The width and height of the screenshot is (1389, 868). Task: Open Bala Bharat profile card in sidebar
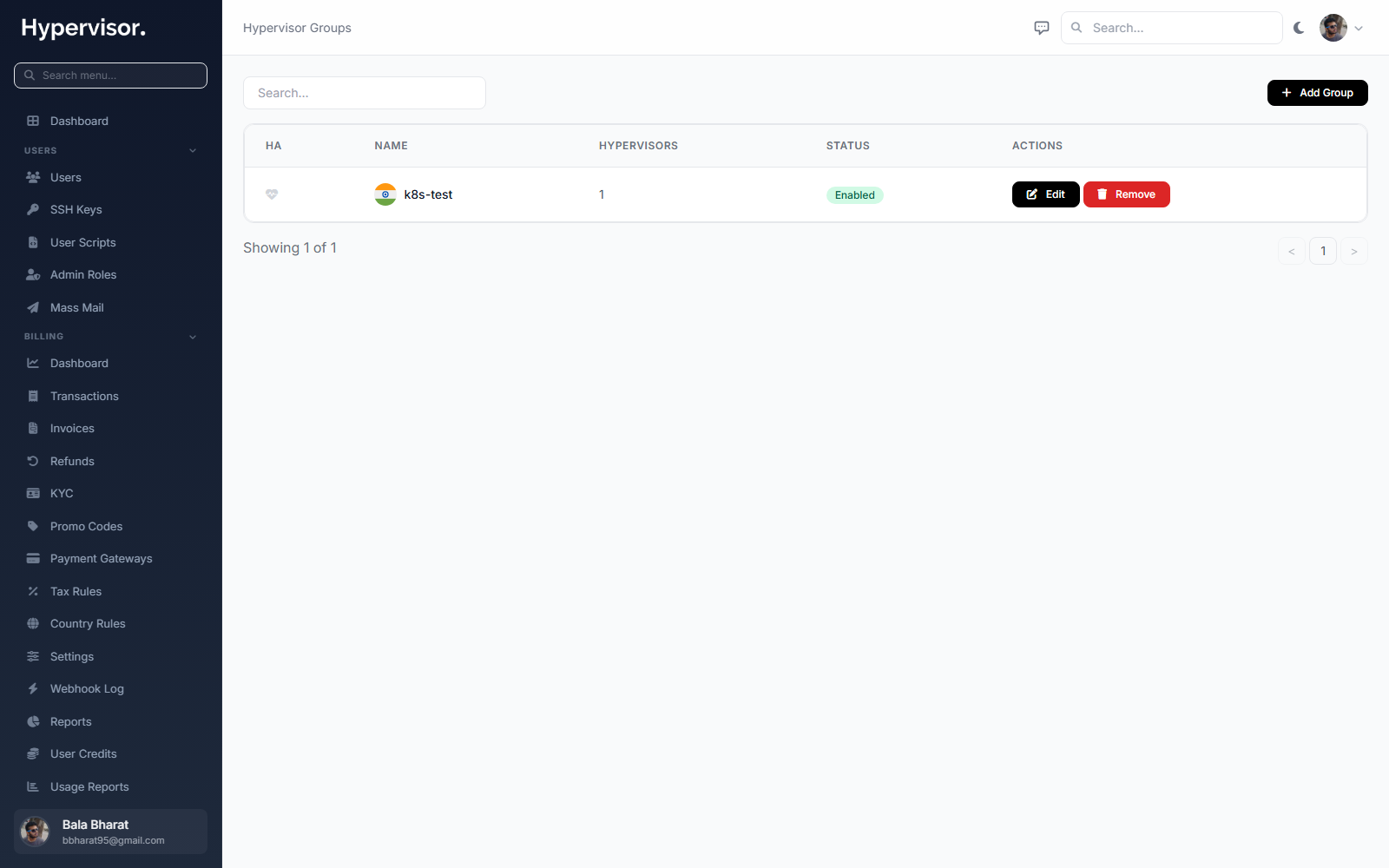110,832
